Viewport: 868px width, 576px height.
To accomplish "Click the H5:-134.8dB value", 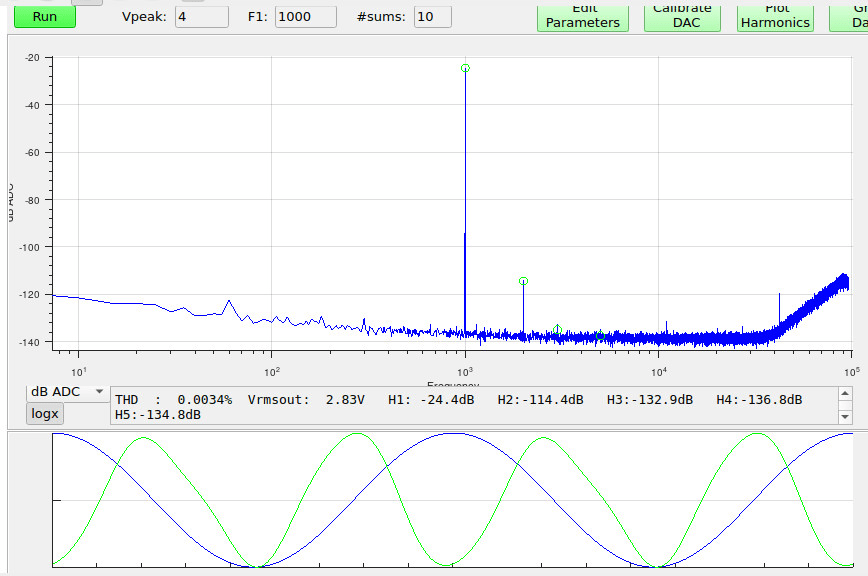I will pos(158,414).
